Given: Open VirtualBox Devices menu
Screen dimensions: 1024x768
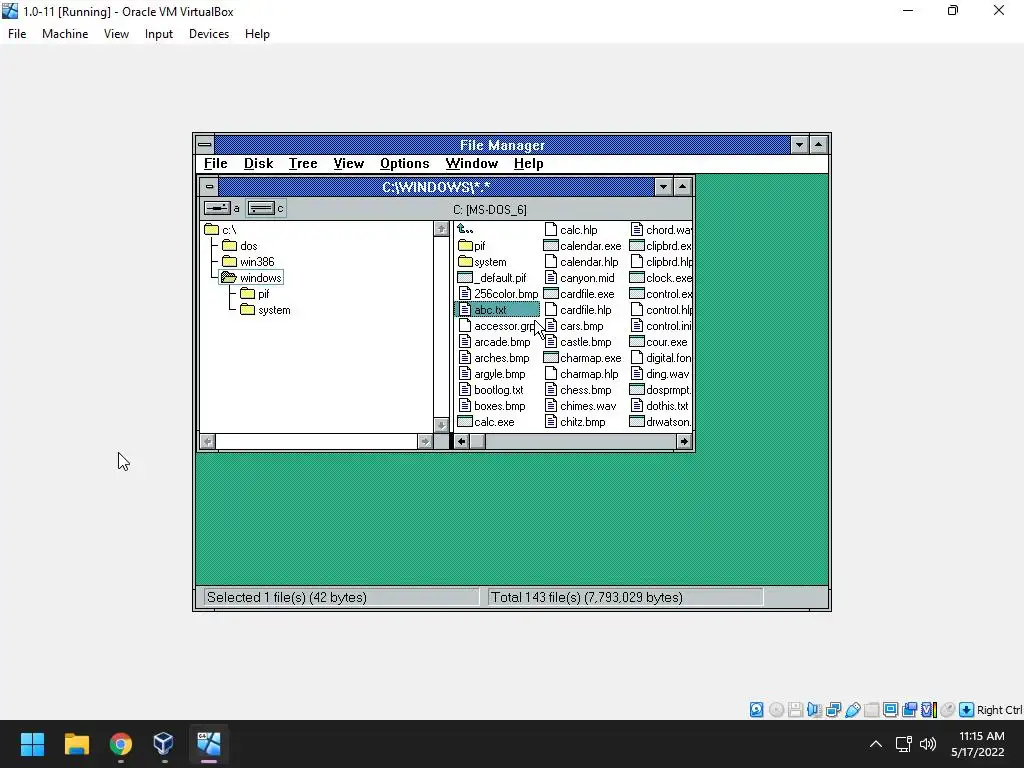Looking at the screenshot, I should (x=209, y=34).
